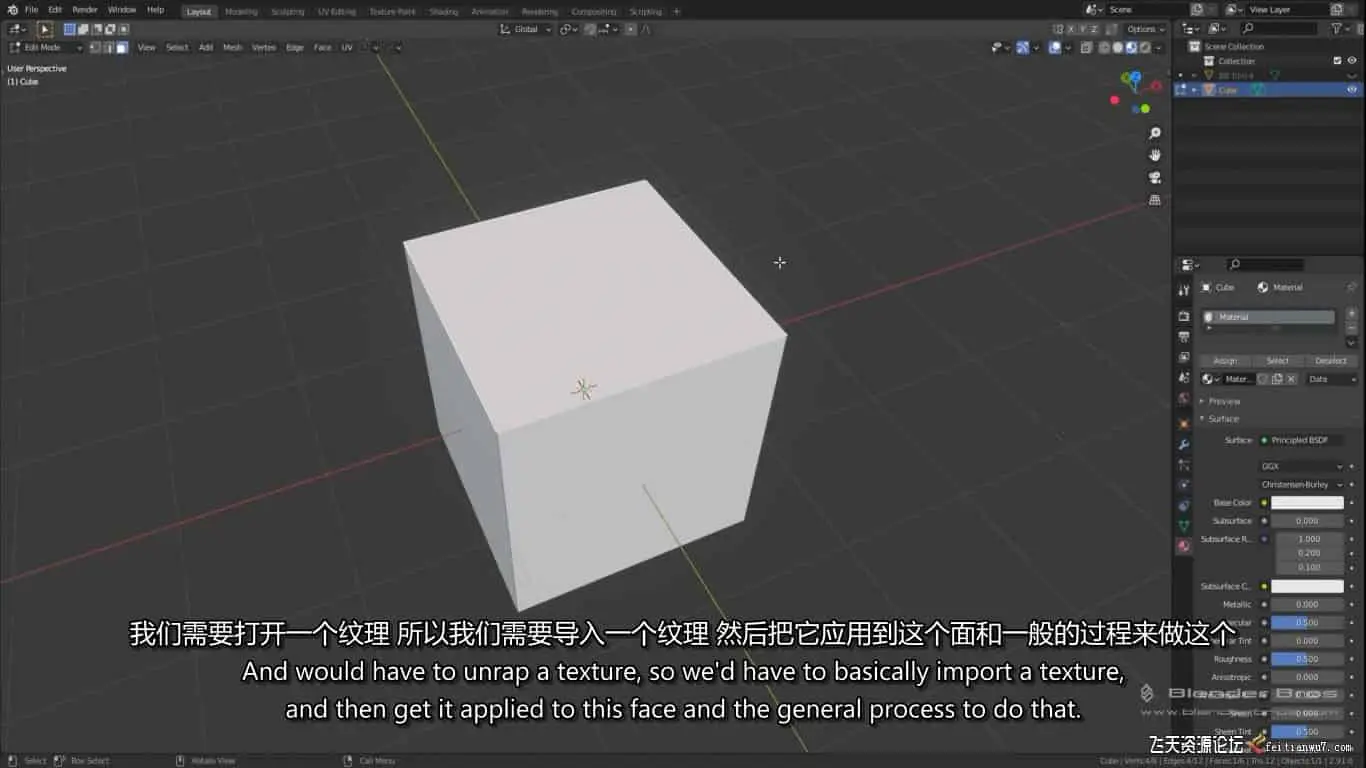The width and height of the screenshot is (1366, 768).
Task: Switch perspective/orthographic grid gizmo icon
Action: point(1155,200)
